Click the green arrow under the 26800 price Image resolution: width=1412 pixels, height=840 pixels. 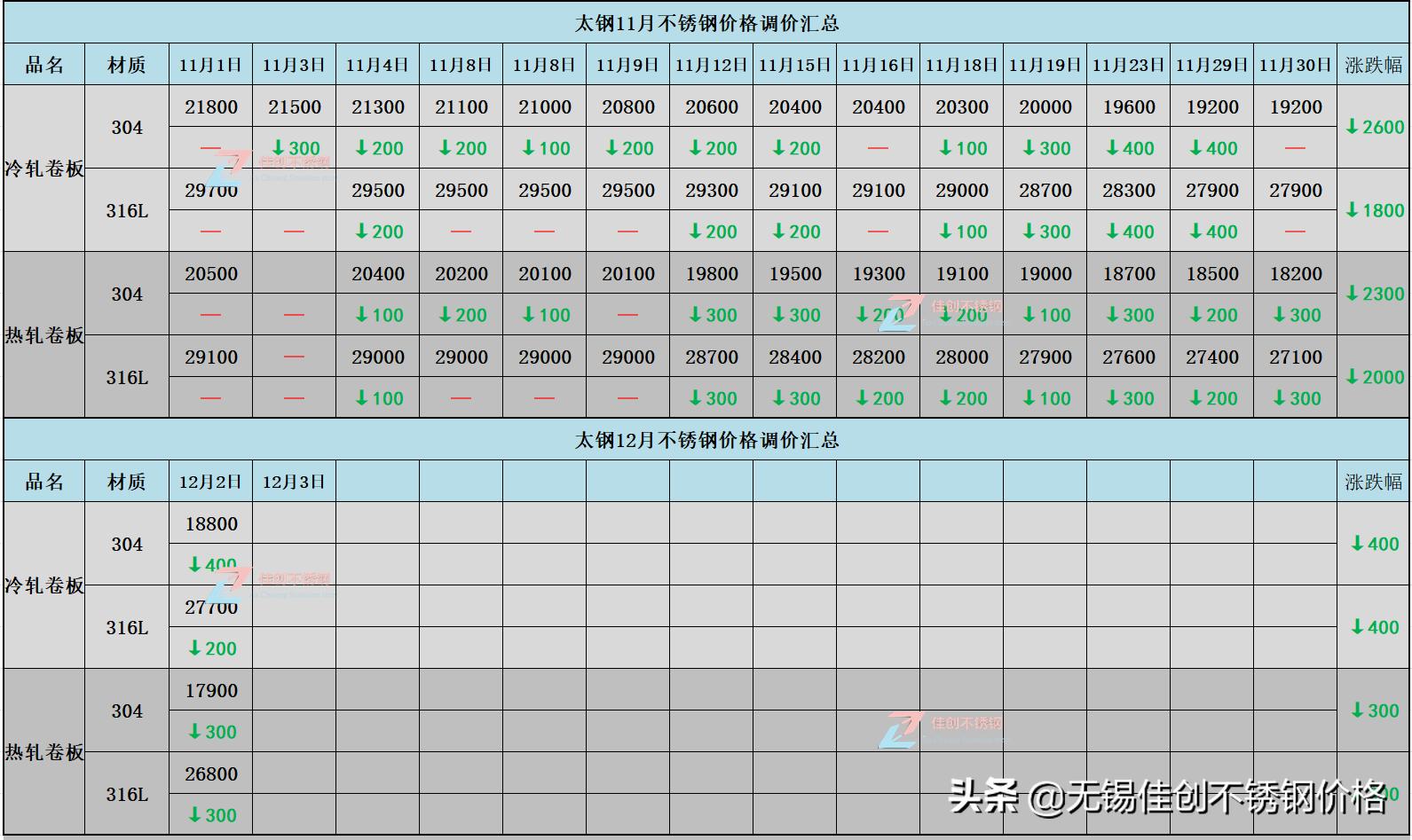point(195,815)
